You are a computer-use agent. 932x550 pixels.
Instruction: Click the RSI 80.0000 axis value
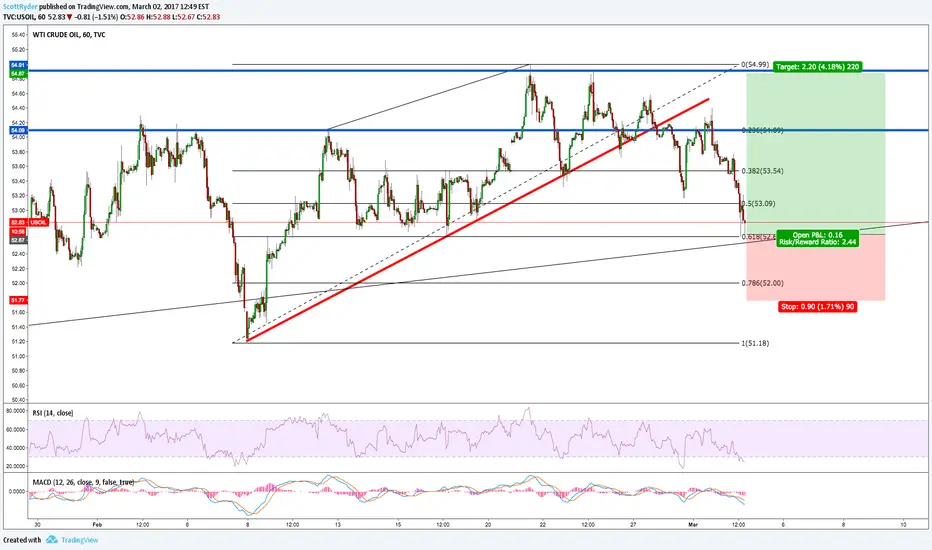click(x=15, y=411)
